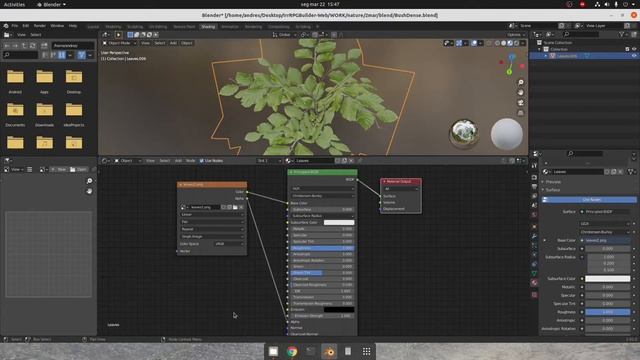Select wireframe viewport shading
This screenshot has width=640, height=360.
coord(497,43)
